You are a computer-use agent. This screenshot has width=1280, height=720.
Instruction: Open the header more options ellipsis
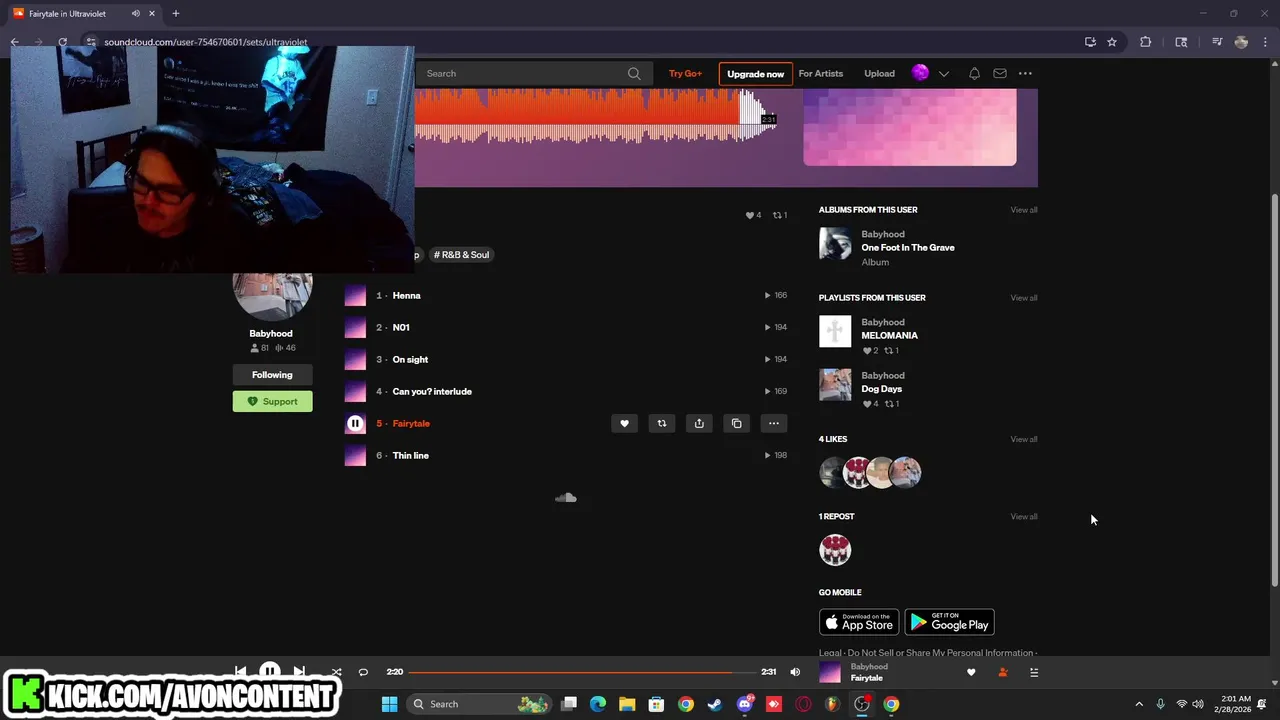pos(1025,73)
